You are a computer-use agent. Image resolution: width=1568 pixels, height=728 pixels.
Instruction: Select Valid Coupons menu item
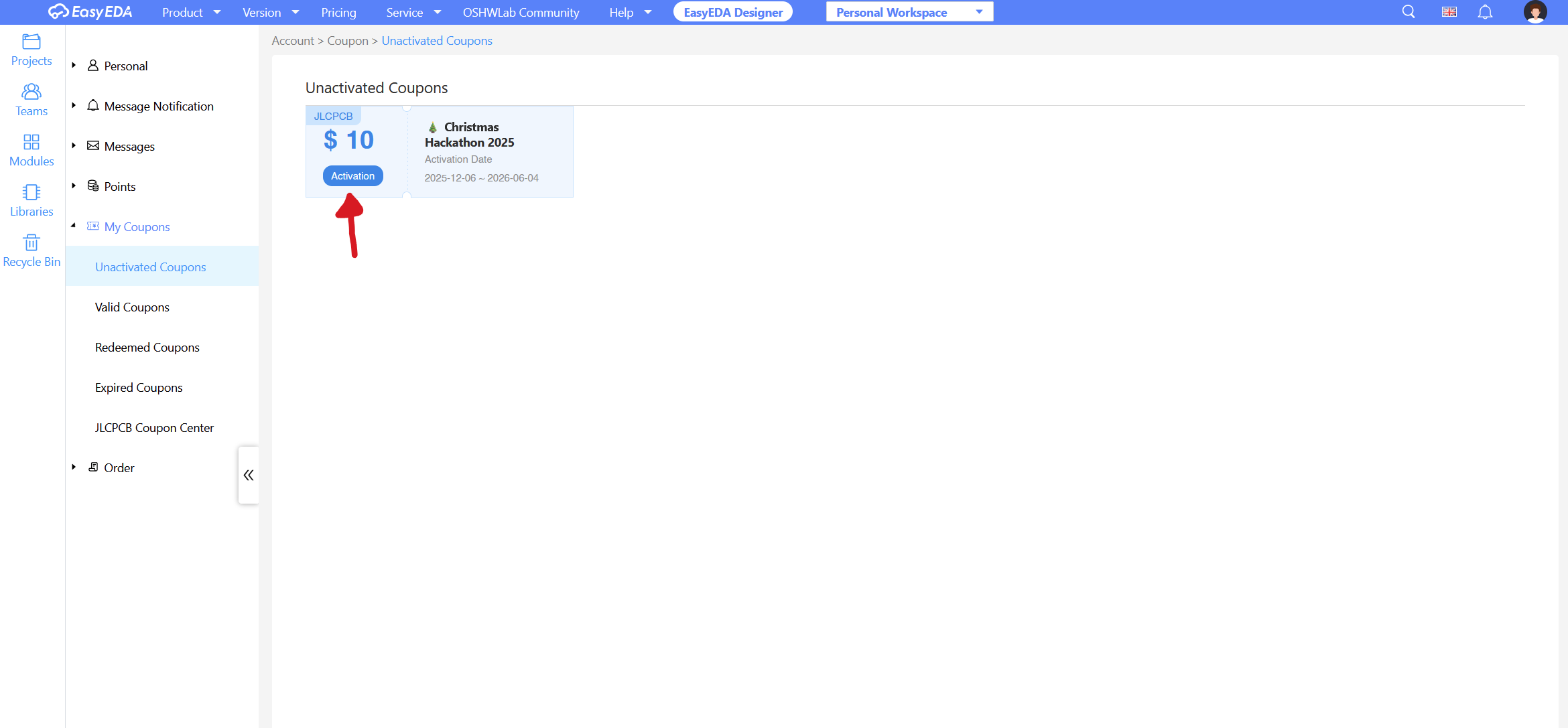click(132, 307)
